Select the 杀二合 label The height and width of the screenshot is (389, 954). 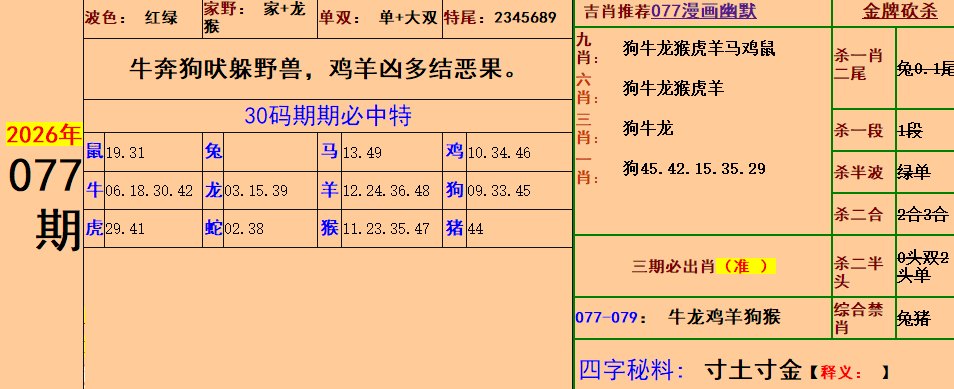[858, 214]
